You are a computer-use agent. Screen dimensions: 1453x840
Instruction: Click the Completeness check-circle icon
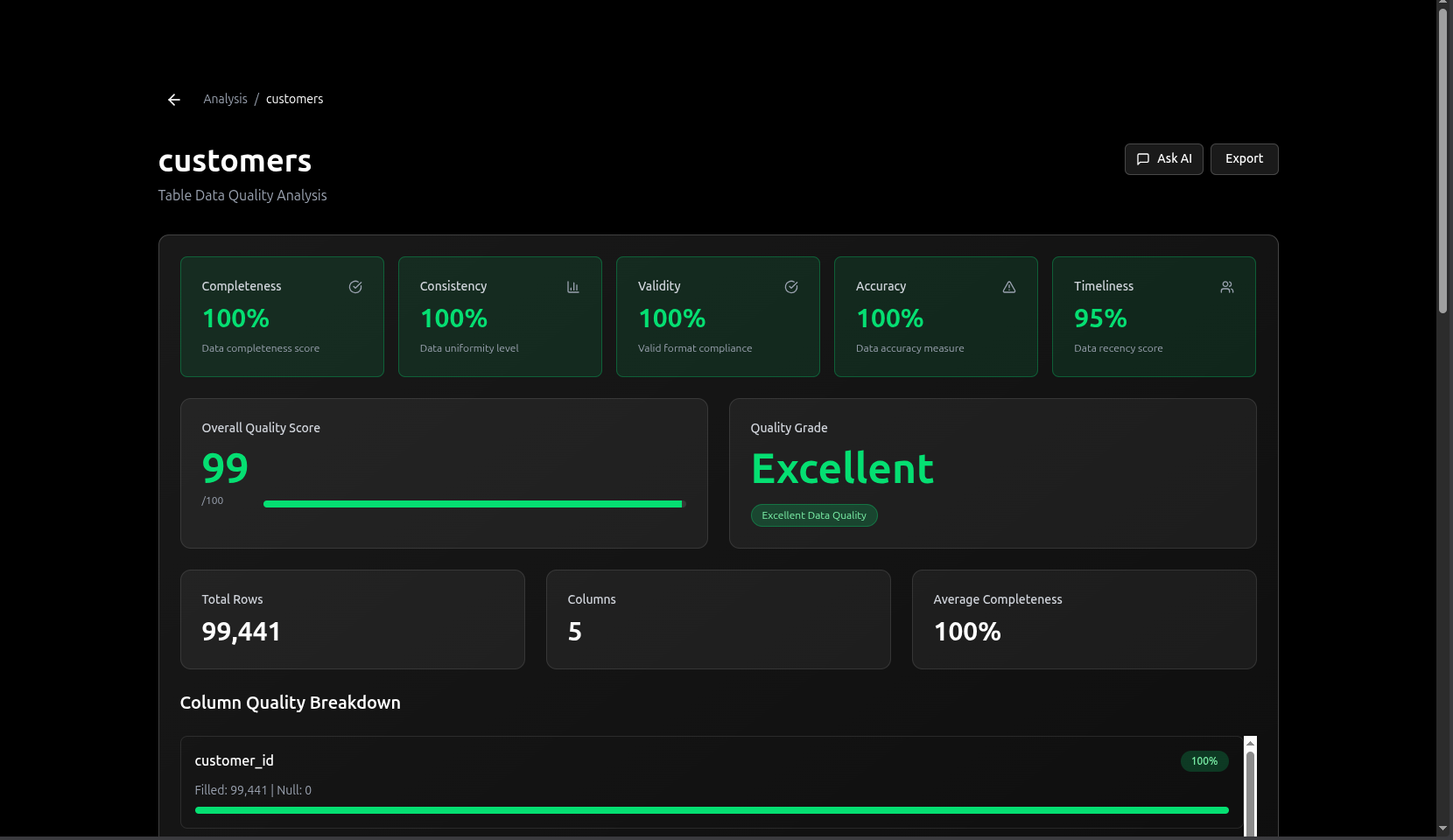pyautogui.click(x=355, y=287)
